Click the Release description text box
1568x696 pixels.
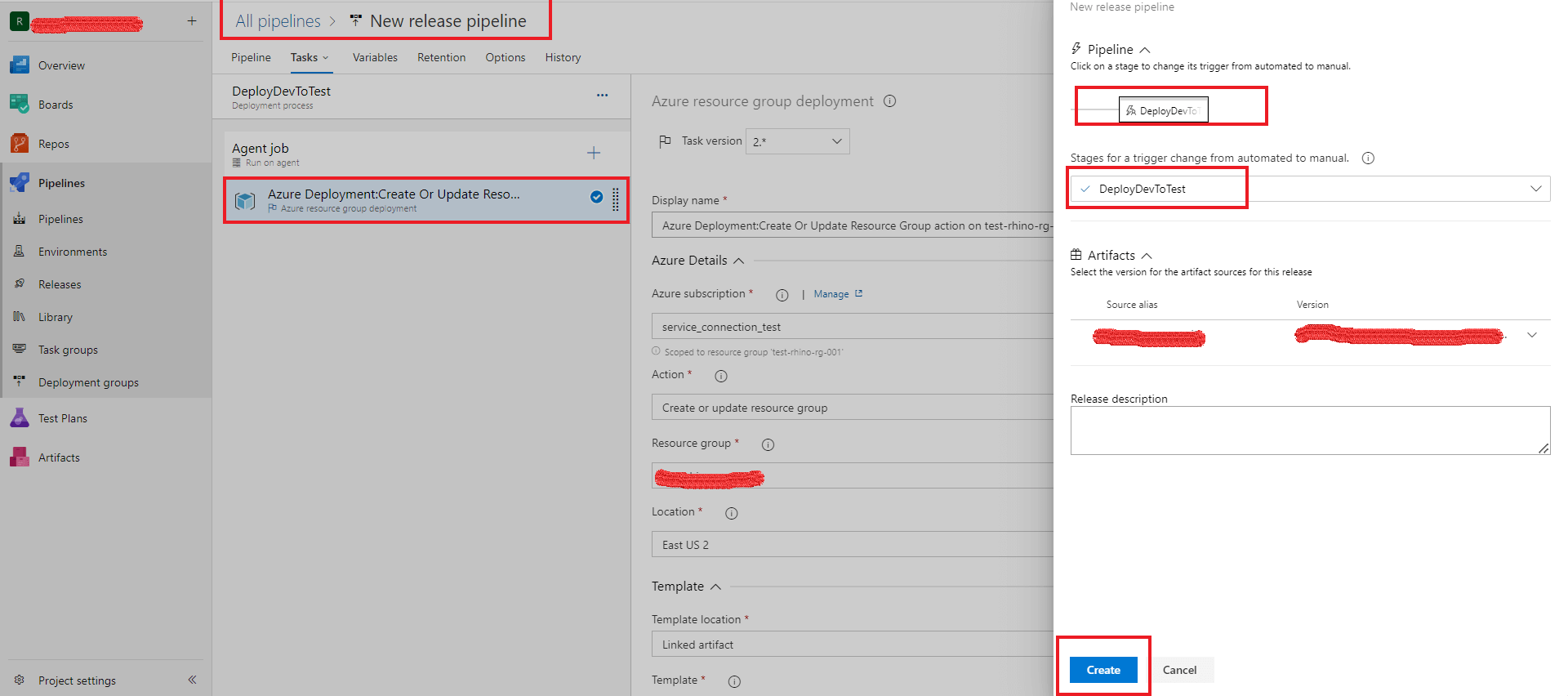point(1309,430)
